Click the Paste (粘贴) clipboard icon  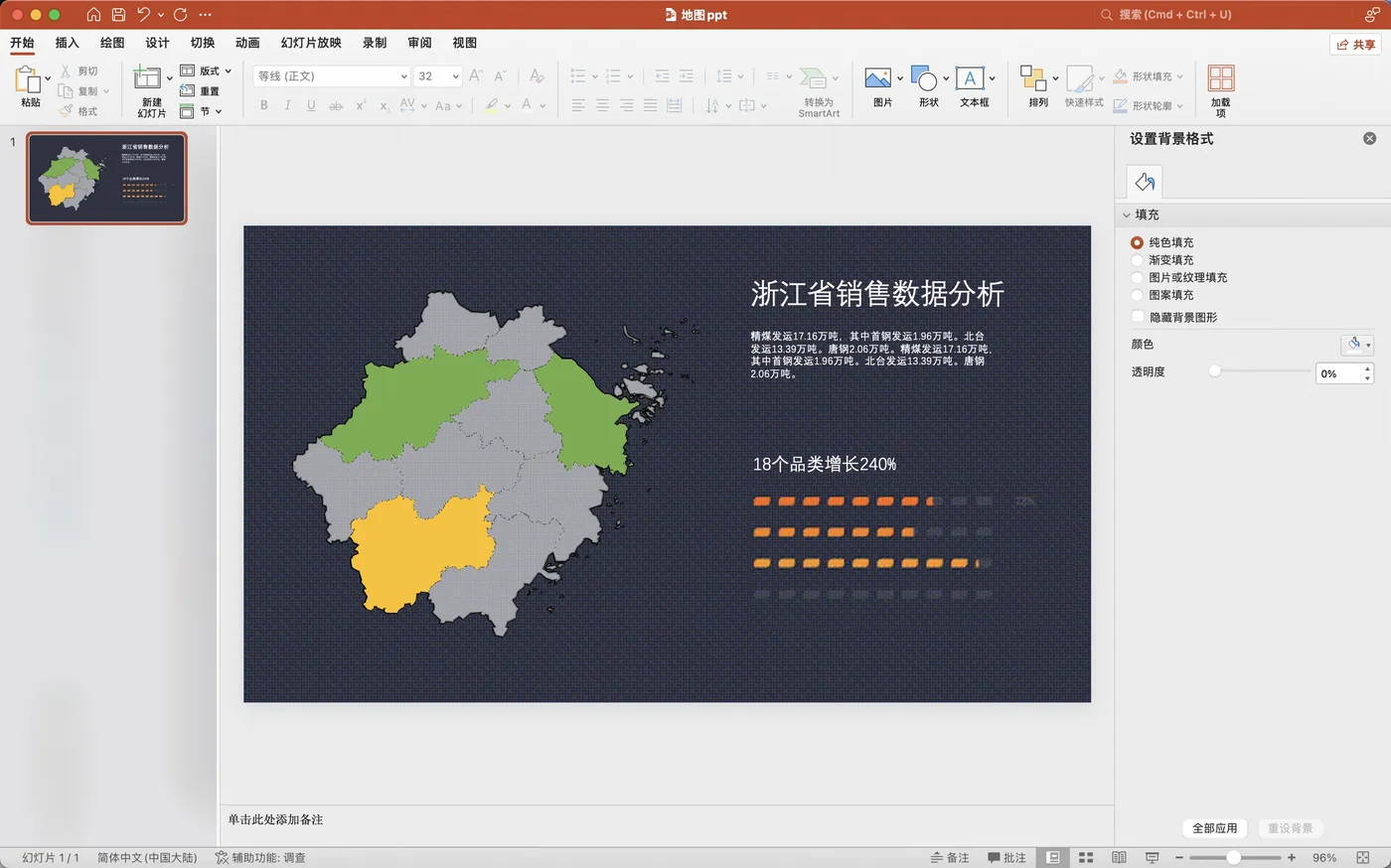pyautogui.click(x=28, y=79)
